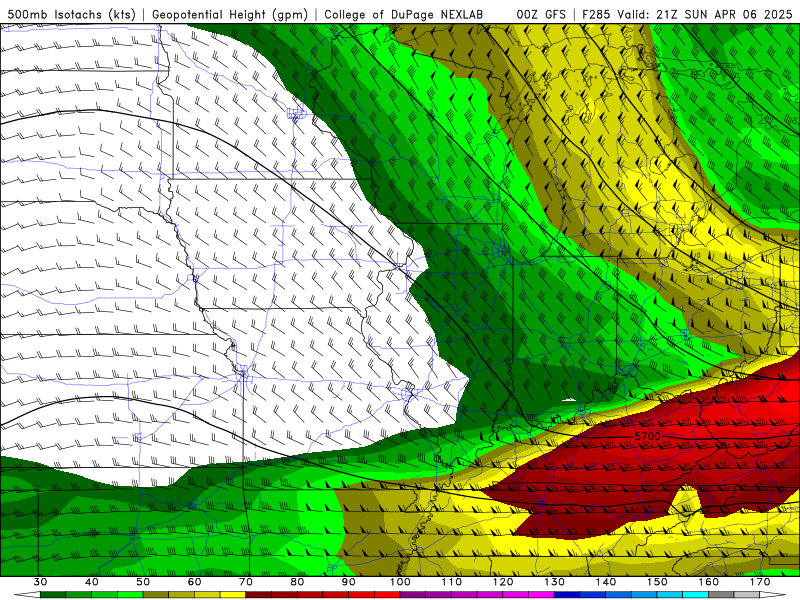
Task: Click the legend value "90"
Action: [348, 582]
